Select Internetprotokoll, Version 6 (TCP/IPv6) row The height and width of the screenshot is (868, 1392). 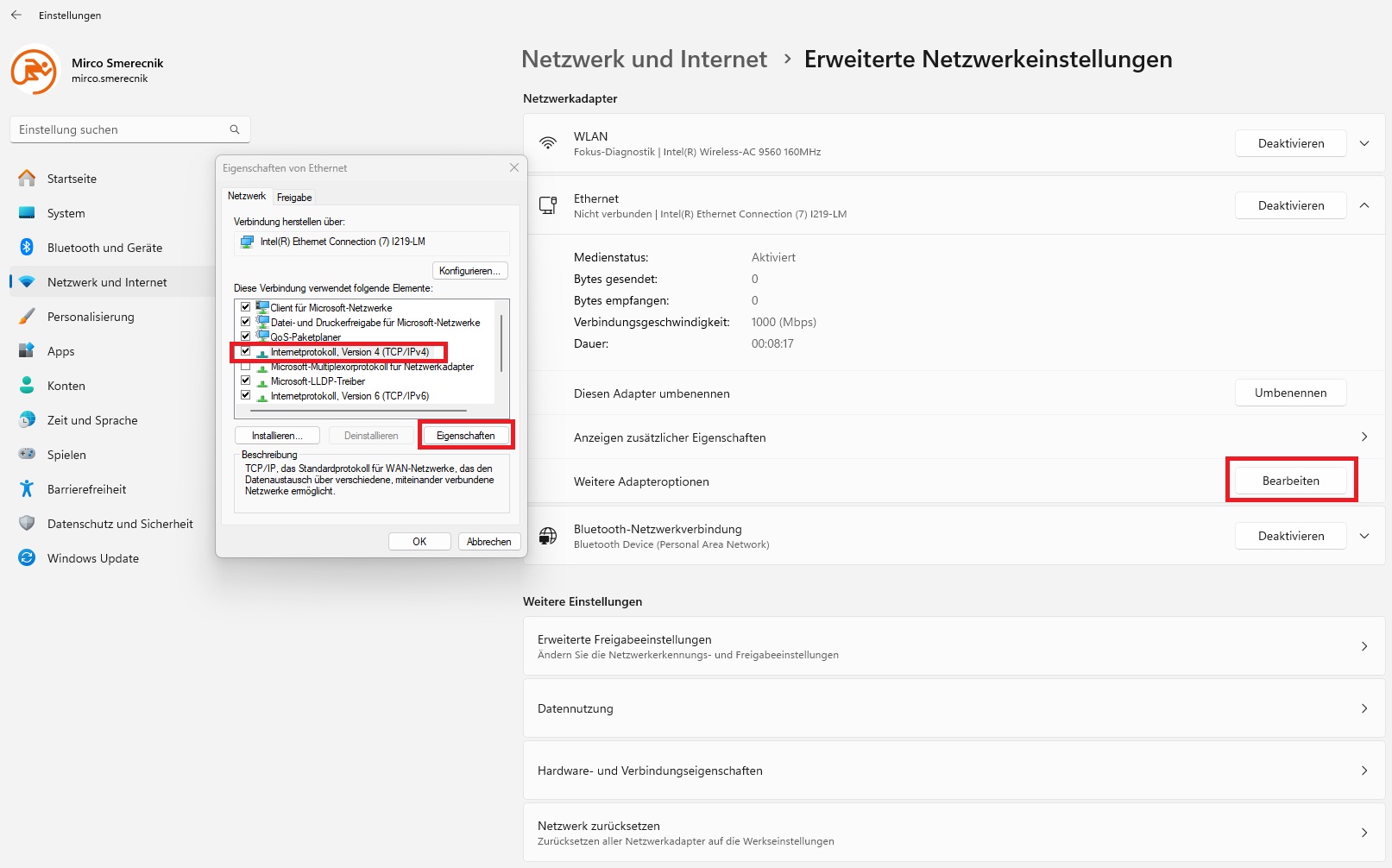(x=349, y=395)
